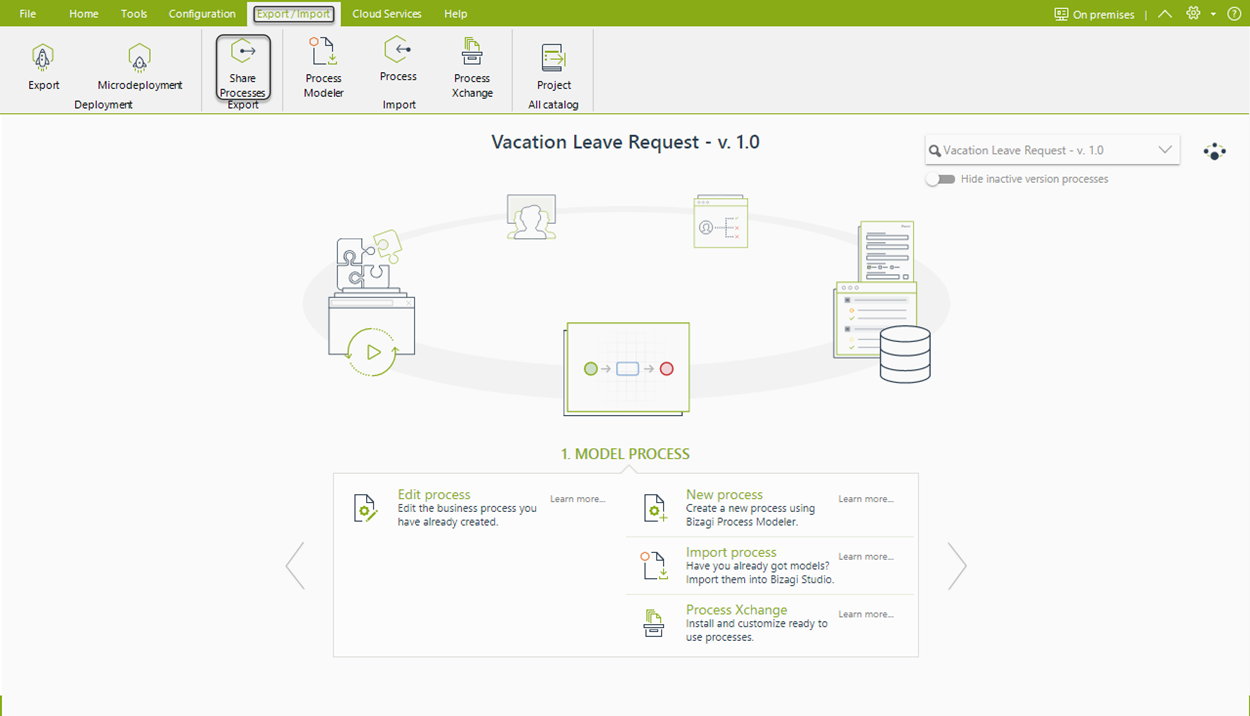1250x716 pixels.
Task: Click the Process import icon
Action: 398,50
